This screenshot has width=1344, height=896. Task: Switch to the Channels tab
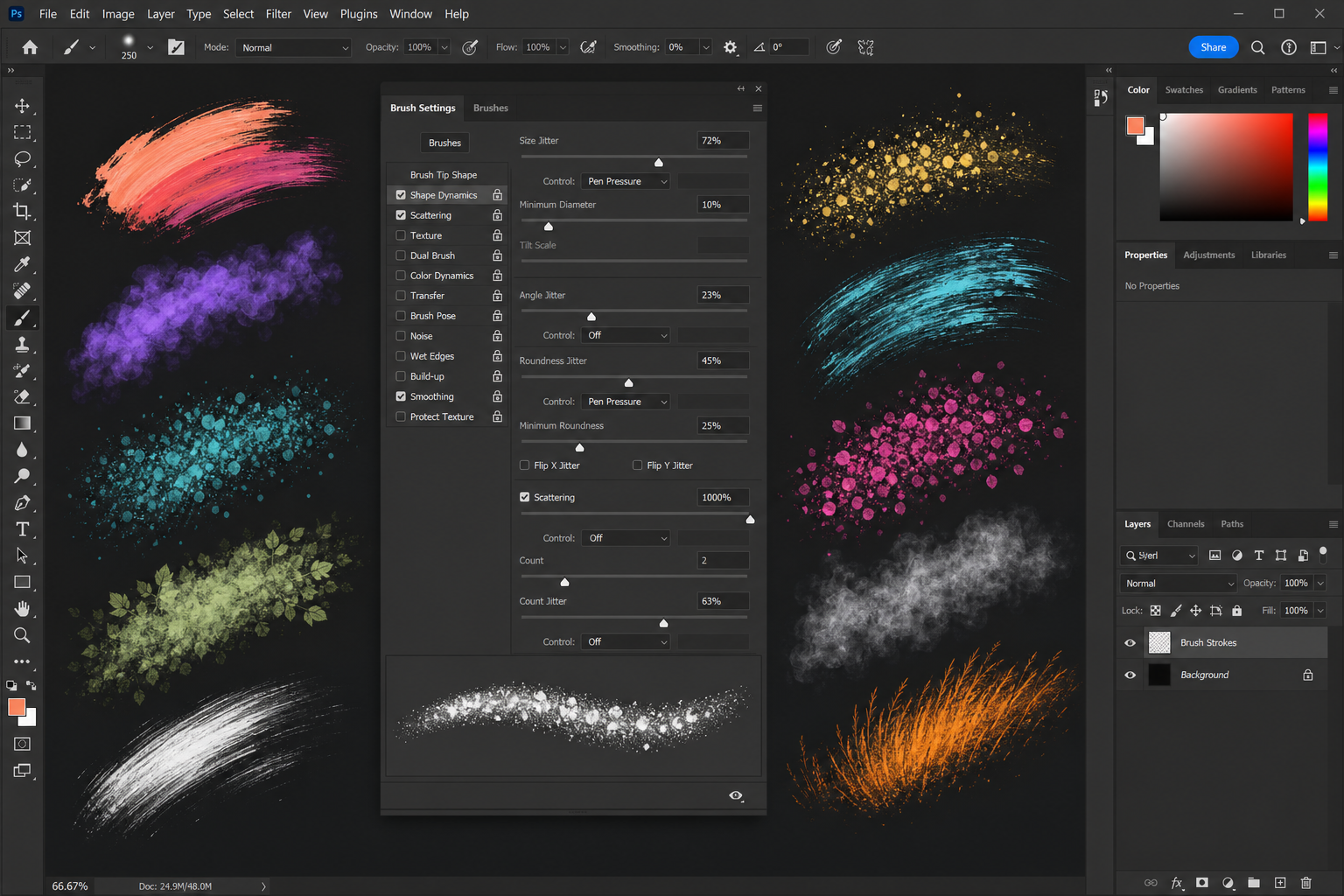coord(1186,524)
